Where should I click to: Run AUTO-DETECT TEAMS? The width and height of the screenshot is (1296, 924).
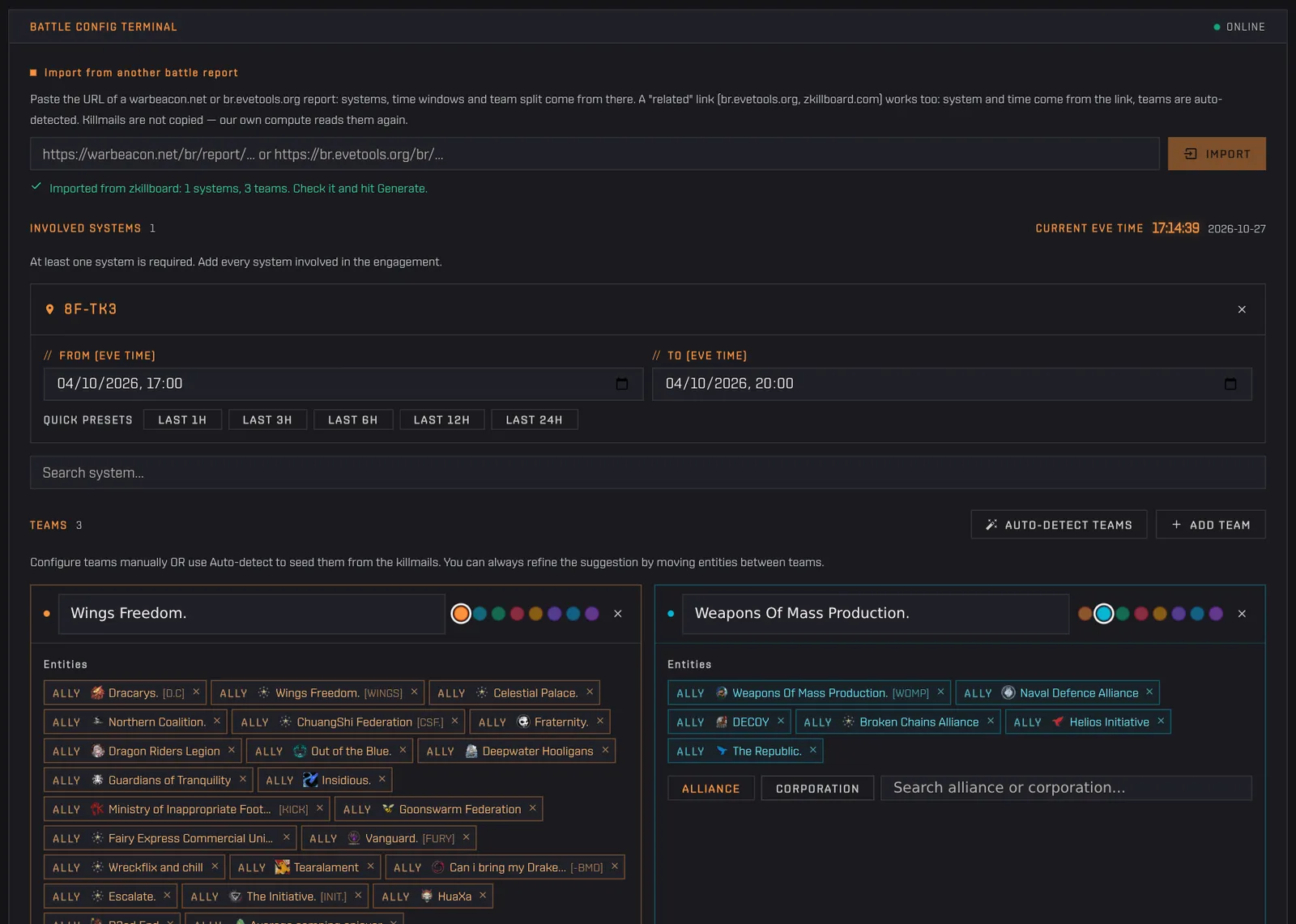point(1059,525)
